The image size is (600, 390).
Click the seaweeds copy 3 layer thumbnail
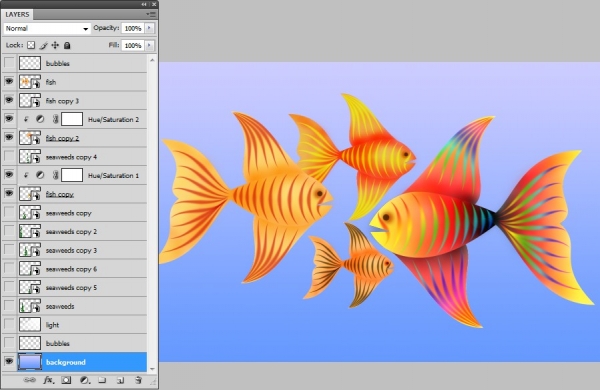[x=30, y=250]
